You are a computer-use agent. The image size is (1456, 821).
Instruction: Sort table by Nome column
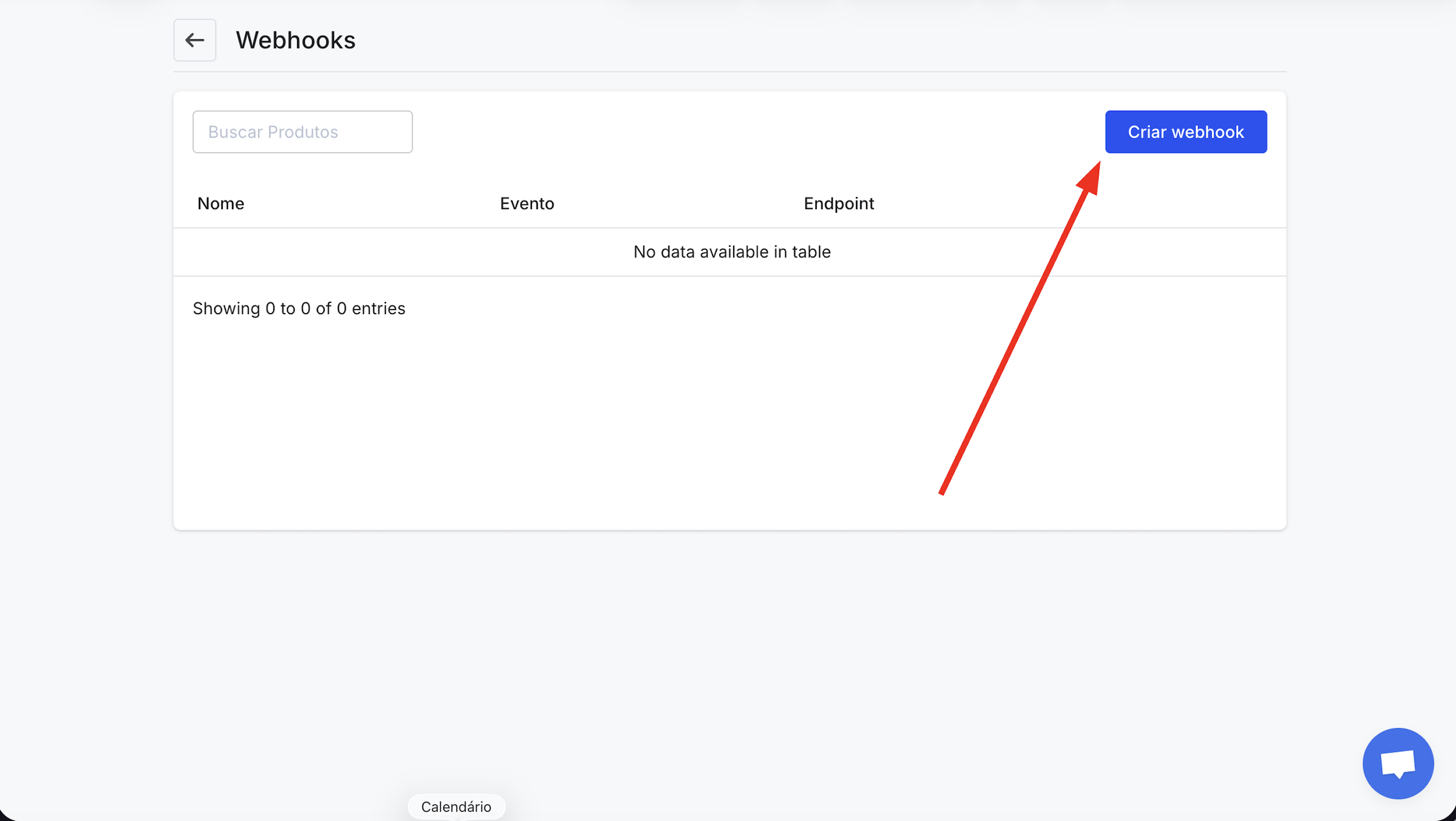tap(220, 203)
